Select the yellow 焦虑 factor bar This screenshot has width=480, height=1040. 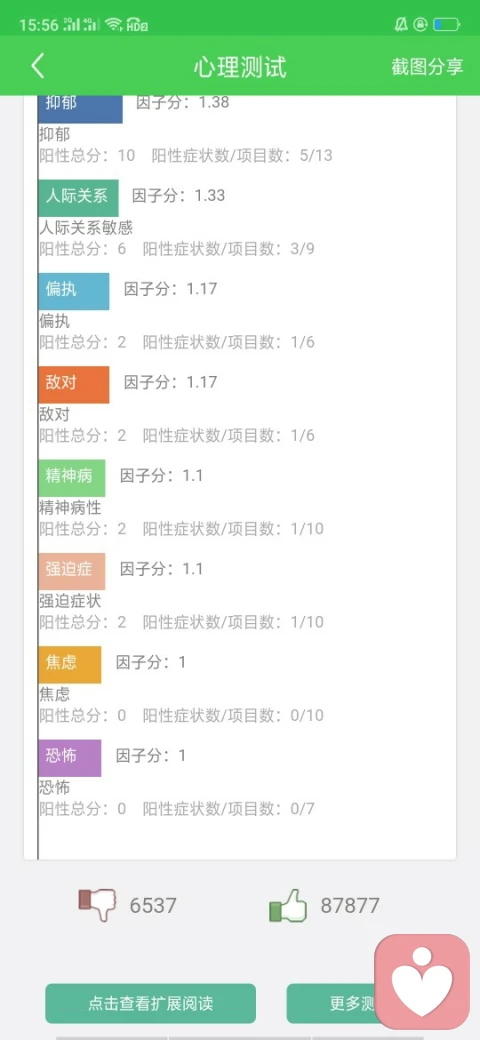70,665
